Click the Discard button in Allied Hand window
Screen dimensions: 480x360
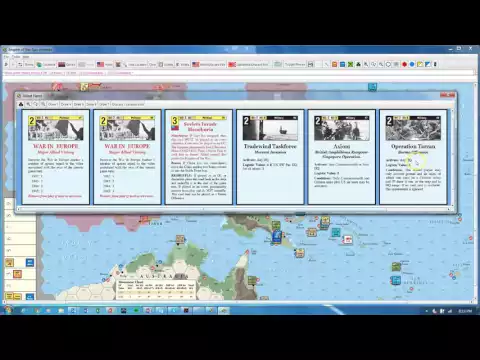coord(128,104)
